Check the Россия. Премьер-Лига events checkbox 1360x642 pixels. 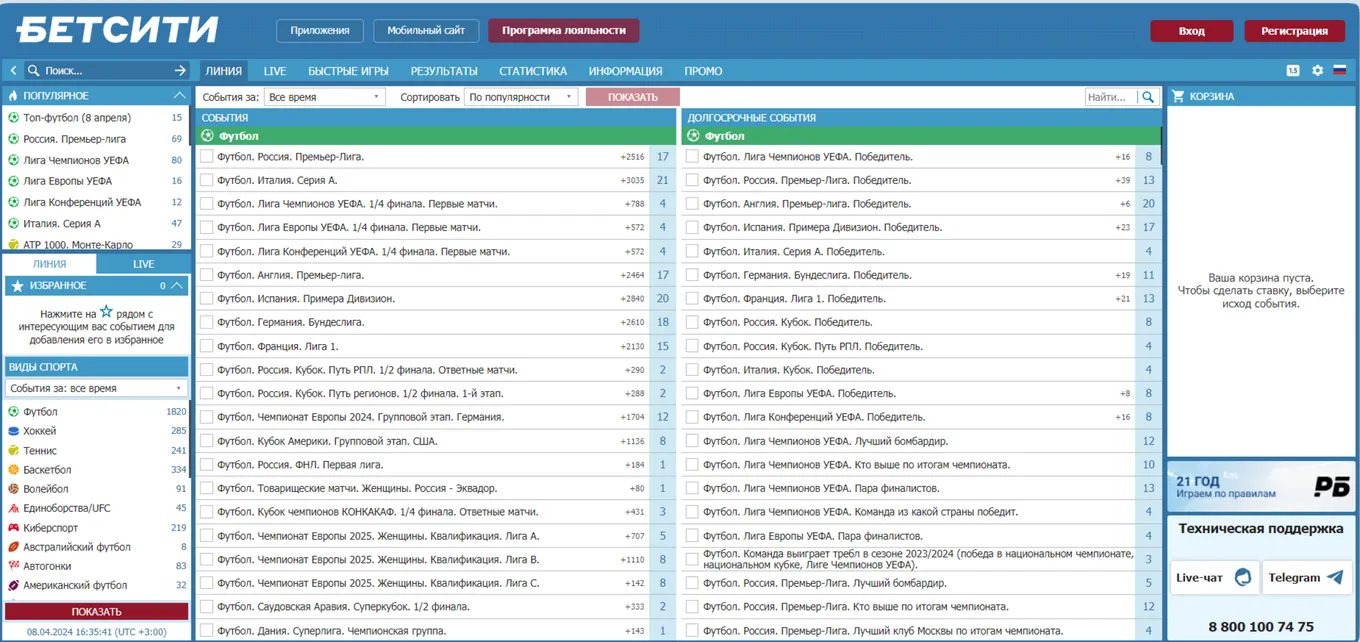(x=206, y=157)
